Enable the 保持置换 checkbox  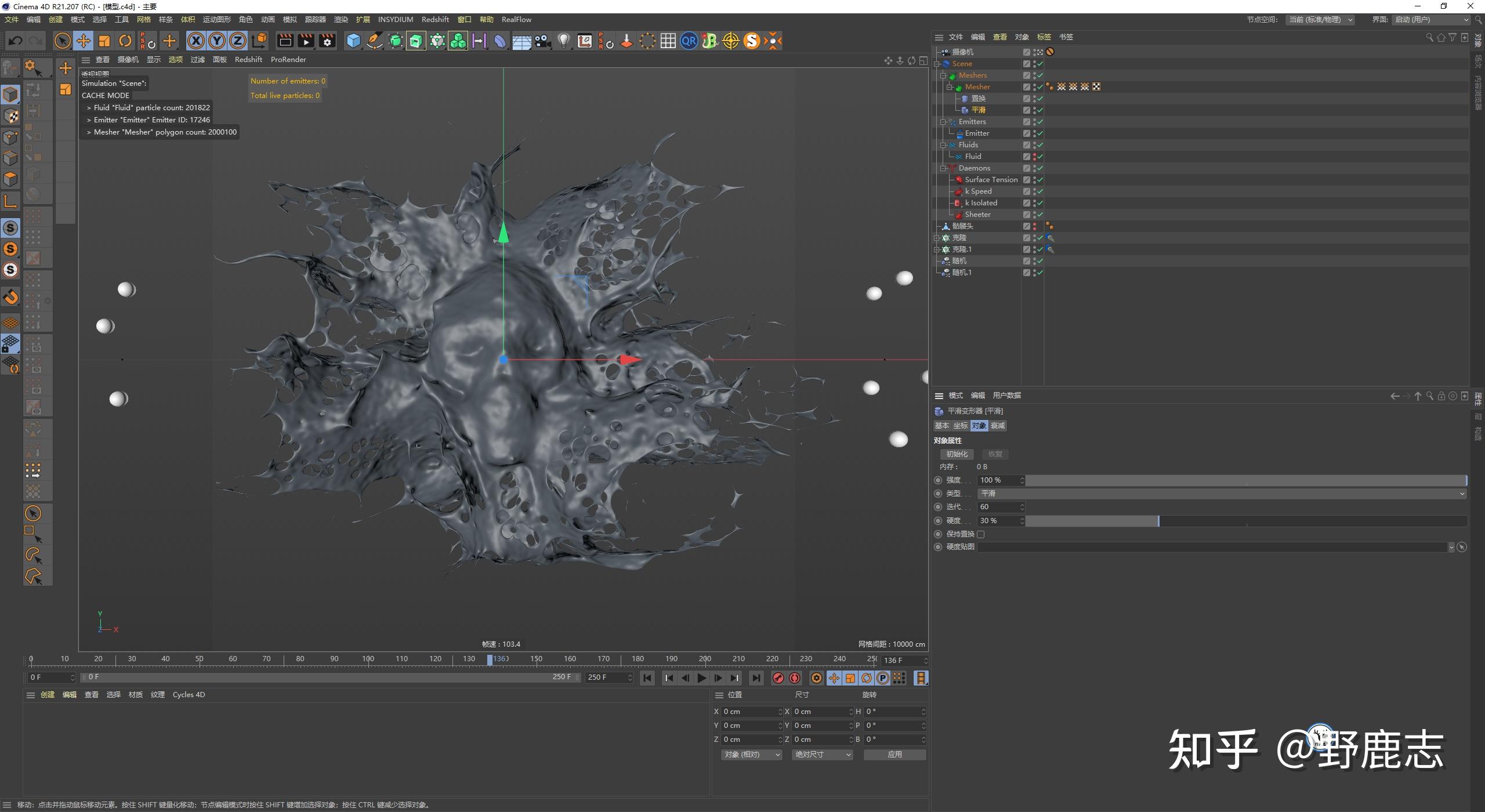tap(981, 534)
